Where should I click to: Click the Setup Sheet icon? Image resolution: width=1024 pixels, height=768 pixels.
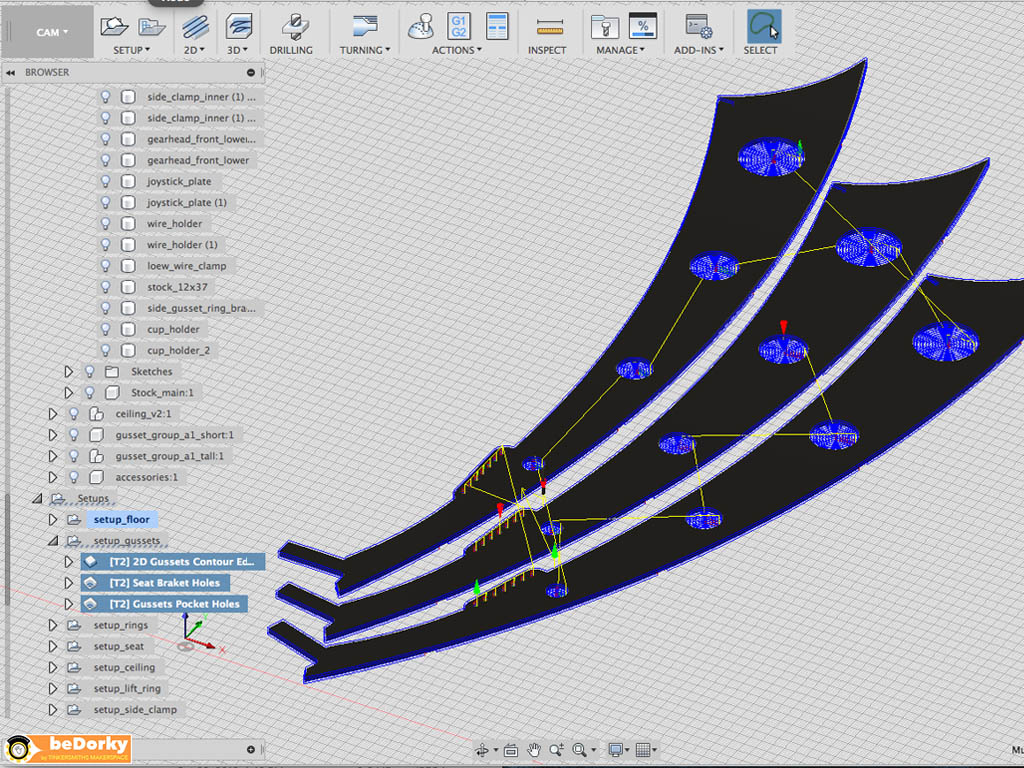[x=497, y=26]
